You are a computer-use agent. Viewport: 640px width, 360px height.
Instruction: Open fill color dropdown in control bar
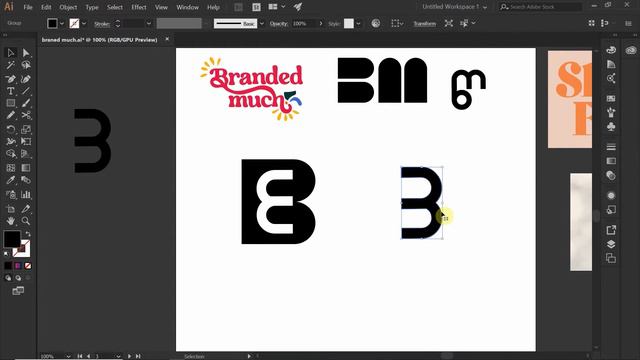pyautogui.click(x=62, y=24)
